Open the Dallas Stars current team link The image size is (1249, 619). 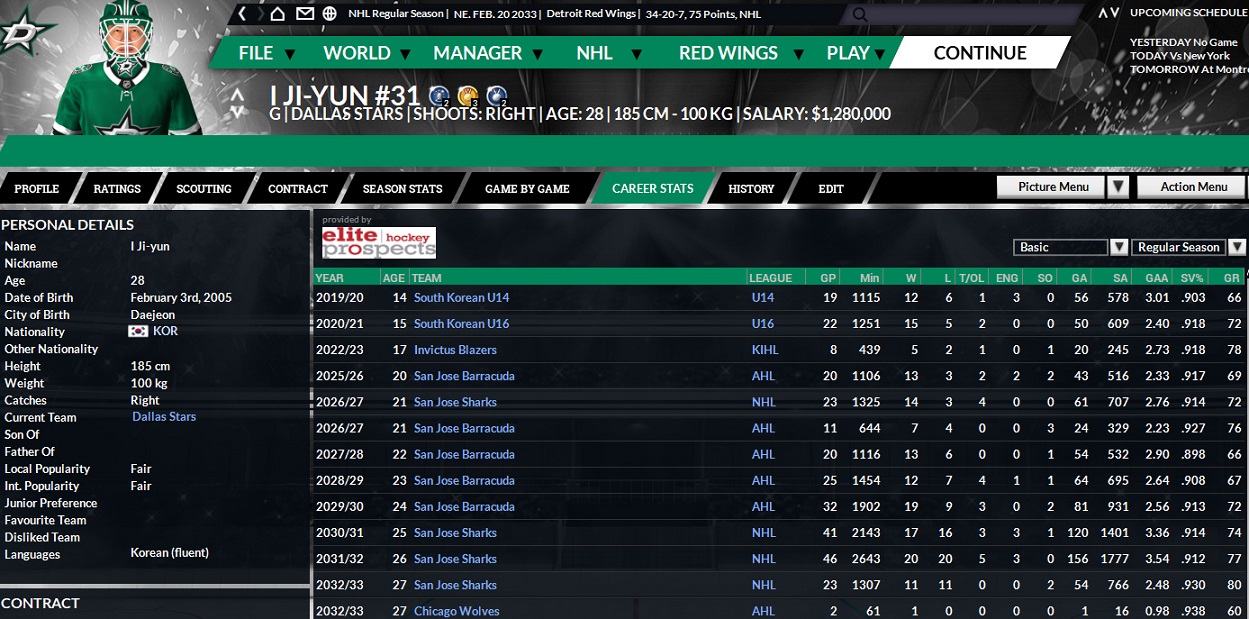164,417
